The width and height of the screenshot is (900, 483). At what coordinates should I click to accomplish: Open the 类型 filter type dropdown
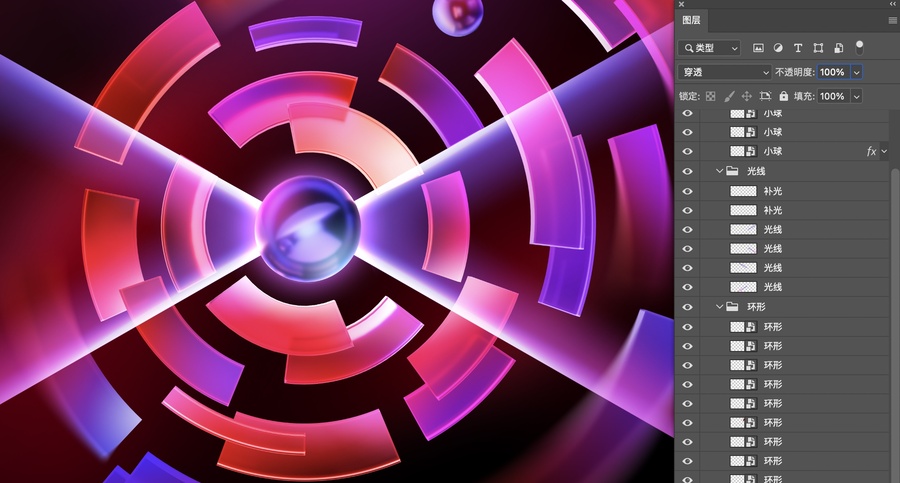click(x=709, y=48)
